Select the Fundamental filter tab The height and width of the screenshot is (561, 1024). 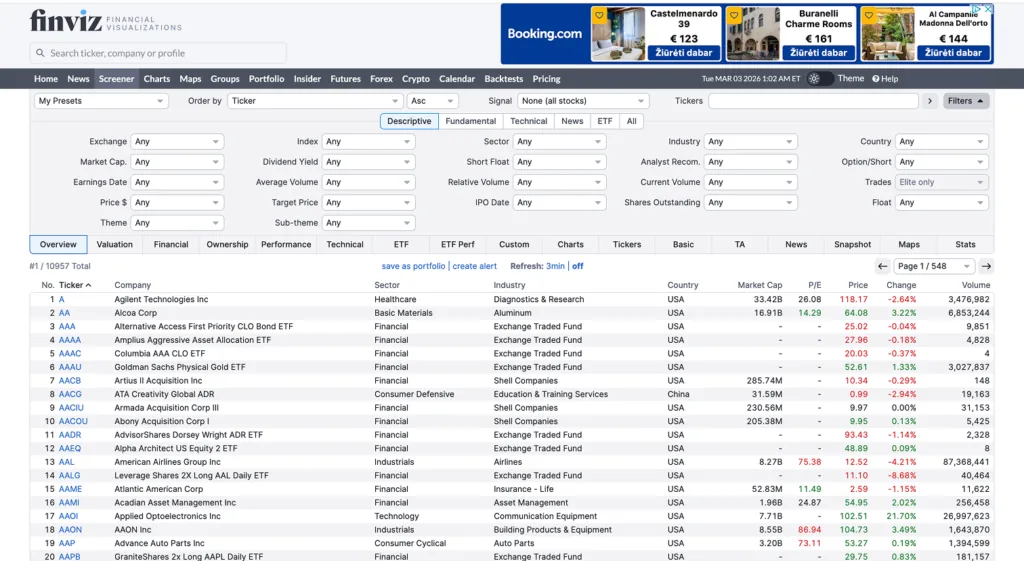pyautogui.click(x=470, y=121)
